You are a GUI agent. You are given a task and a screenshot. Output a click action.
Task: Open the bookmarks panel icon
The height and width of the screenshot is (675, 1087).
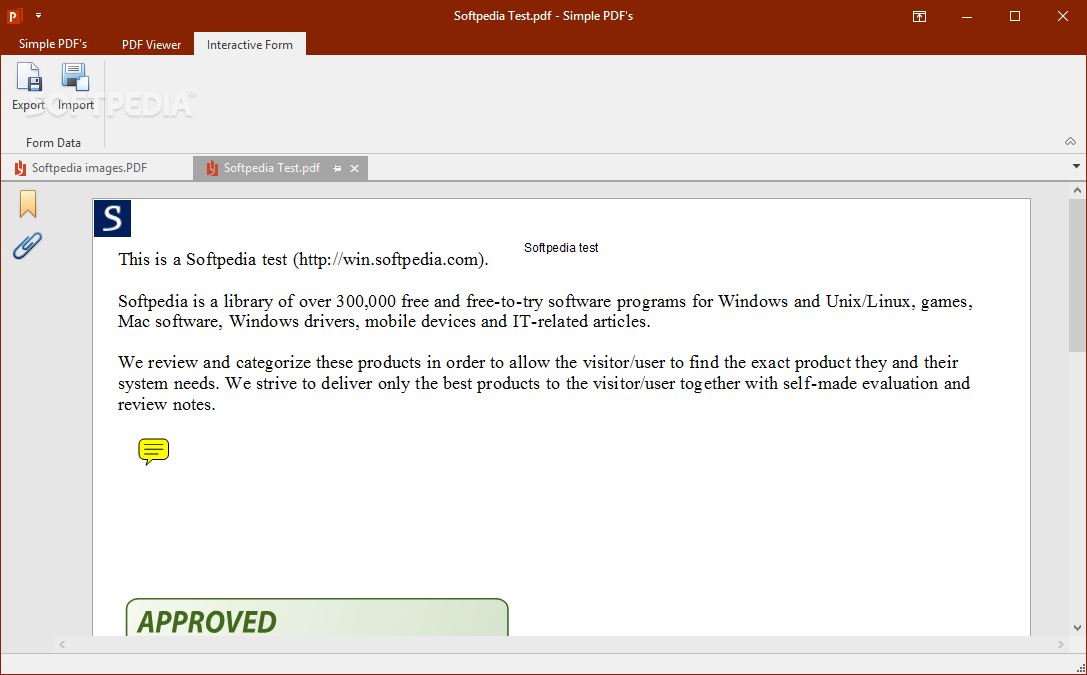(28, 204)
